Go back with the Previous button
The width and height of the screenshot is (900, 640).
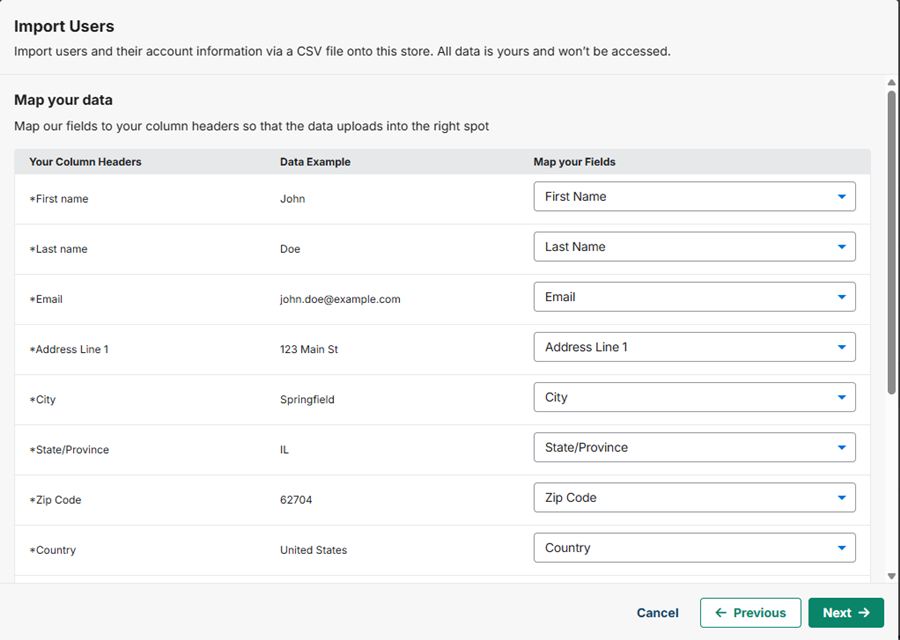750,613
